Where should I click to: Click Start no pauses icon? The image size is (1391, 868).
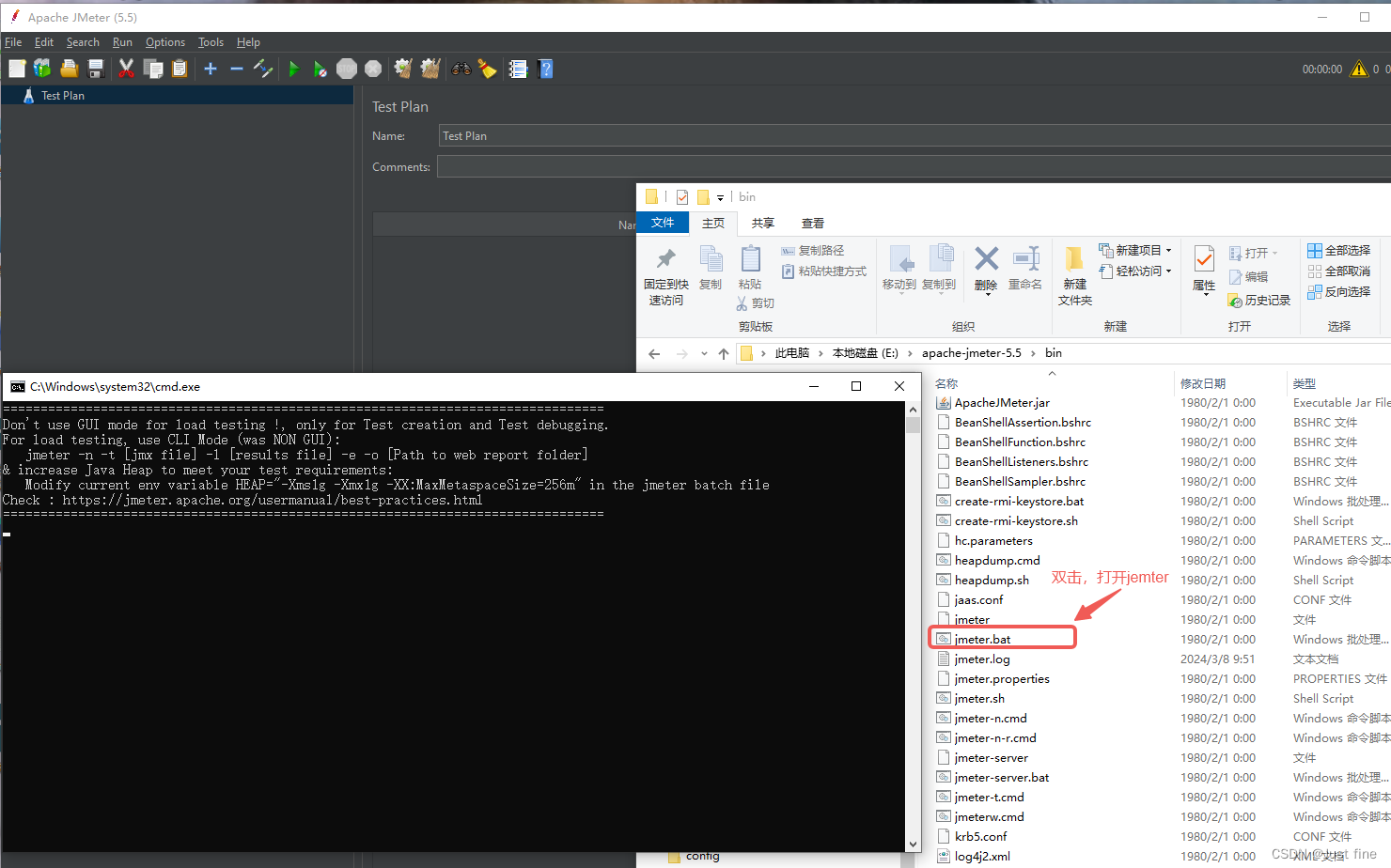[x=320, y=69]
